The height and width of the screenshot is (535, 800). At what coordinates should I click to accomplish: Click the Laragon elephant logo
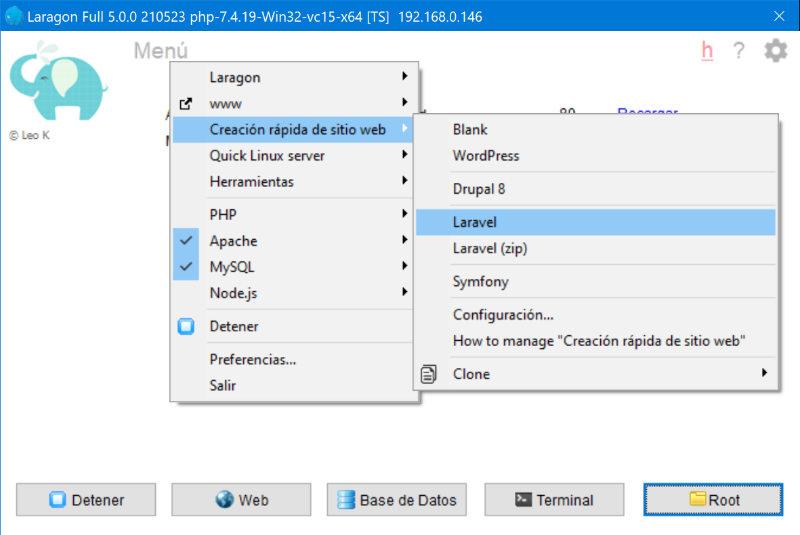59,82
